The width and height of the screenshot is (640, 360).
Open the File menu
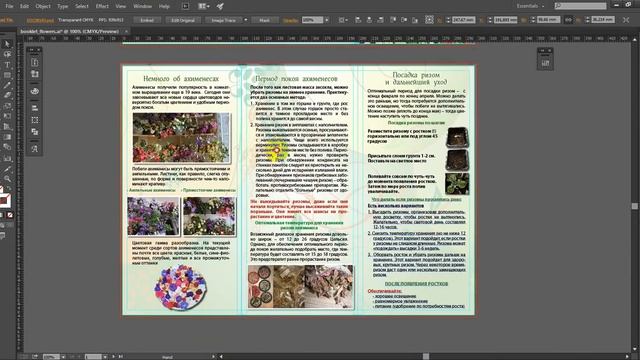pos(9,6)
